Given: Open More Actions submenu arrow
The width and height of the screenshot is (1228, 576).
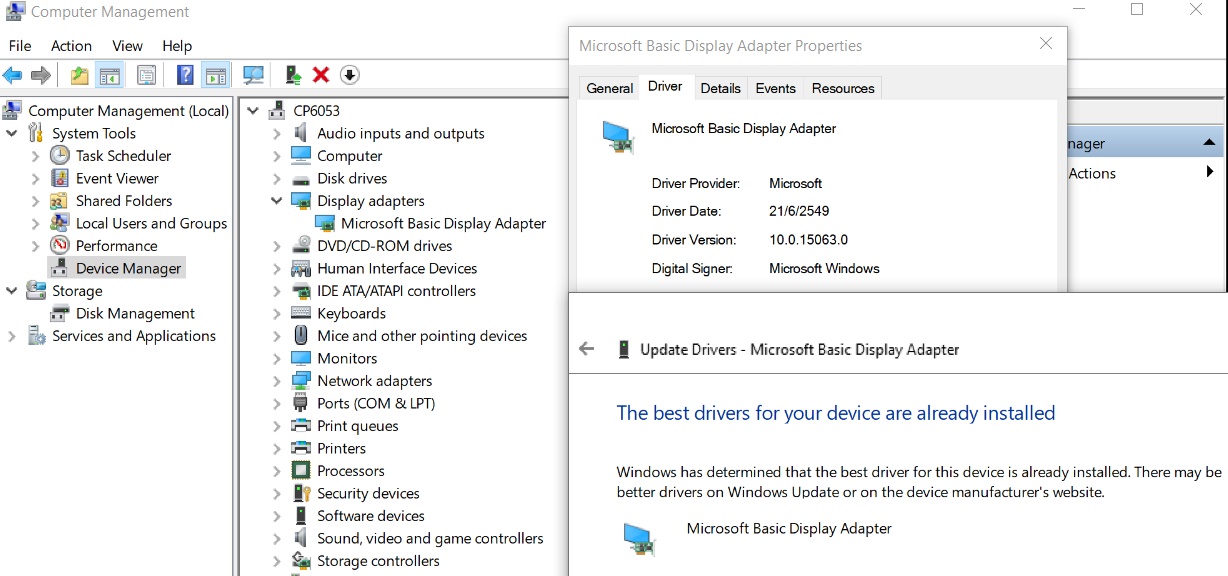Looking at the screenshot, I should 1210,173.
